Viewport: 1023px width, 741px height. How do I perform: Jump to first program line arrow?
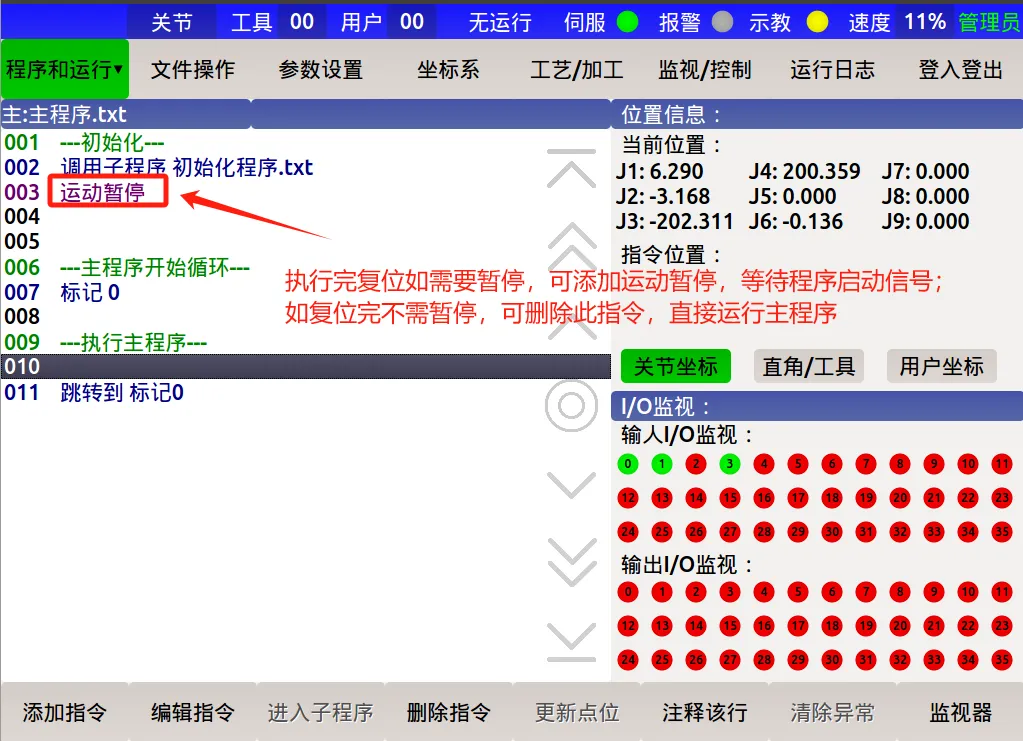pos(571,168)
